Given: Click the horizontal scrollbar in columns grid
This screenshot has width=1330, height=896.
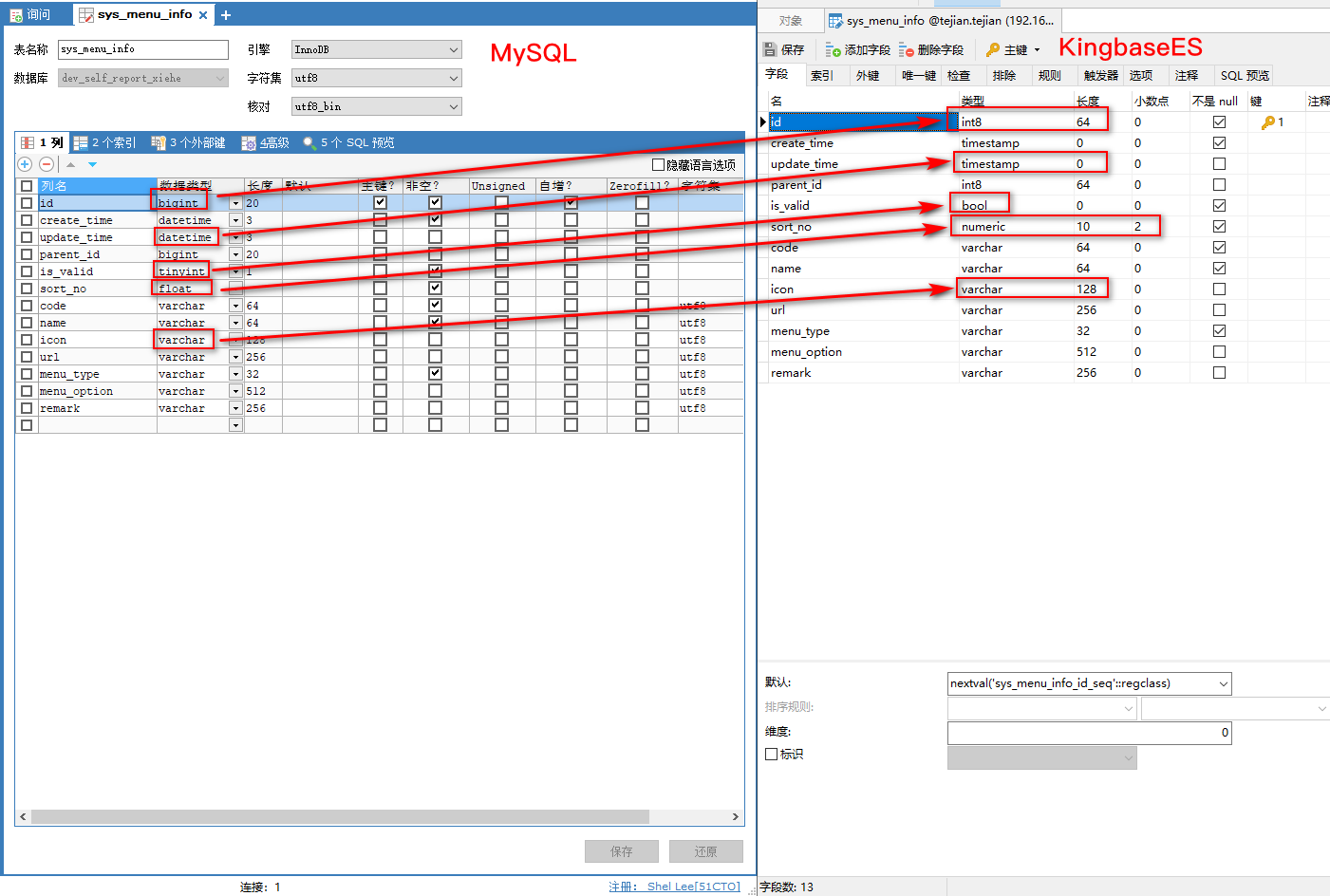Looking at the screenshot, I should tap(340, 816).
